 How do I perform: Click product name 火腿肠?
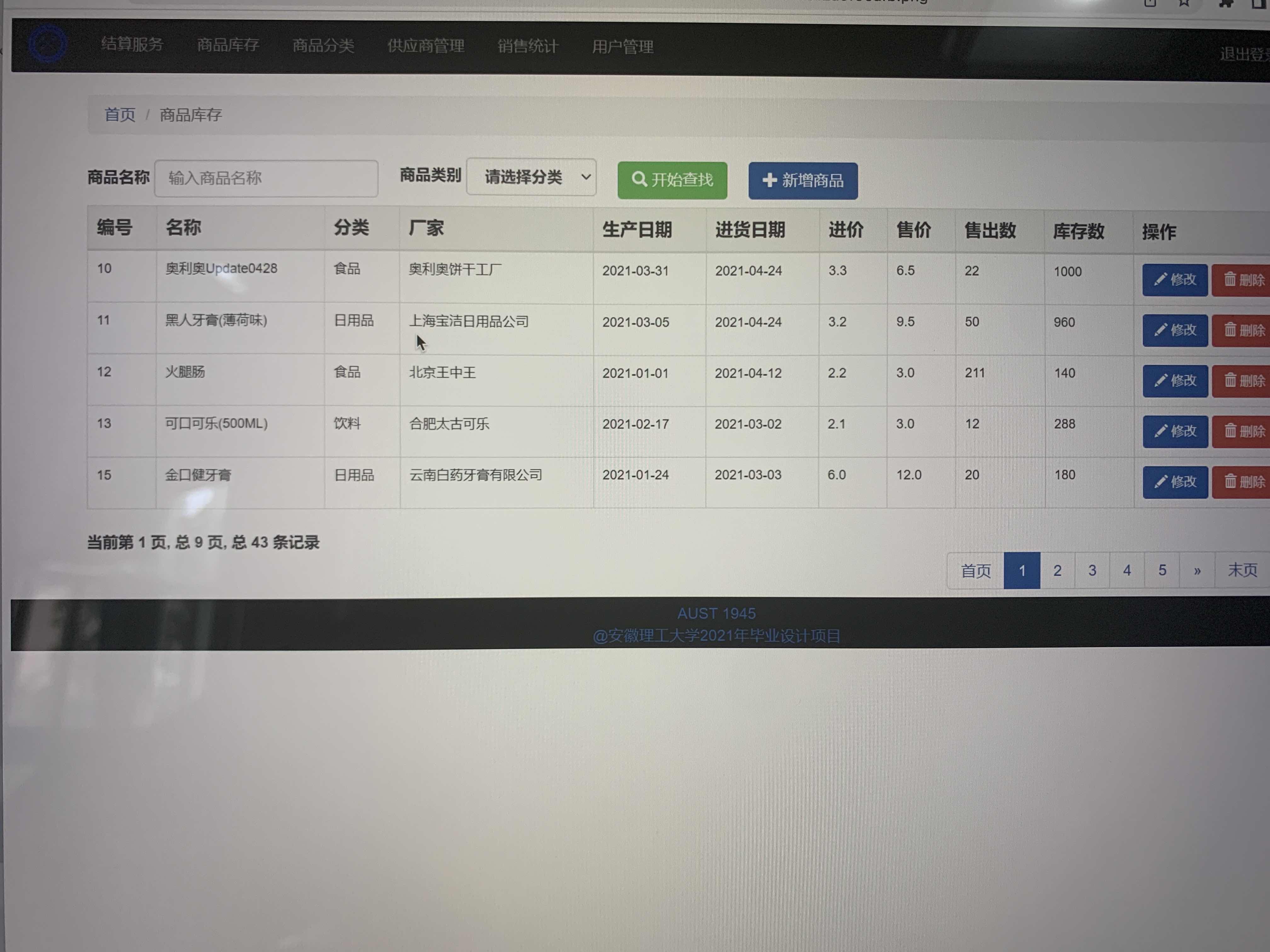[185, 372]
